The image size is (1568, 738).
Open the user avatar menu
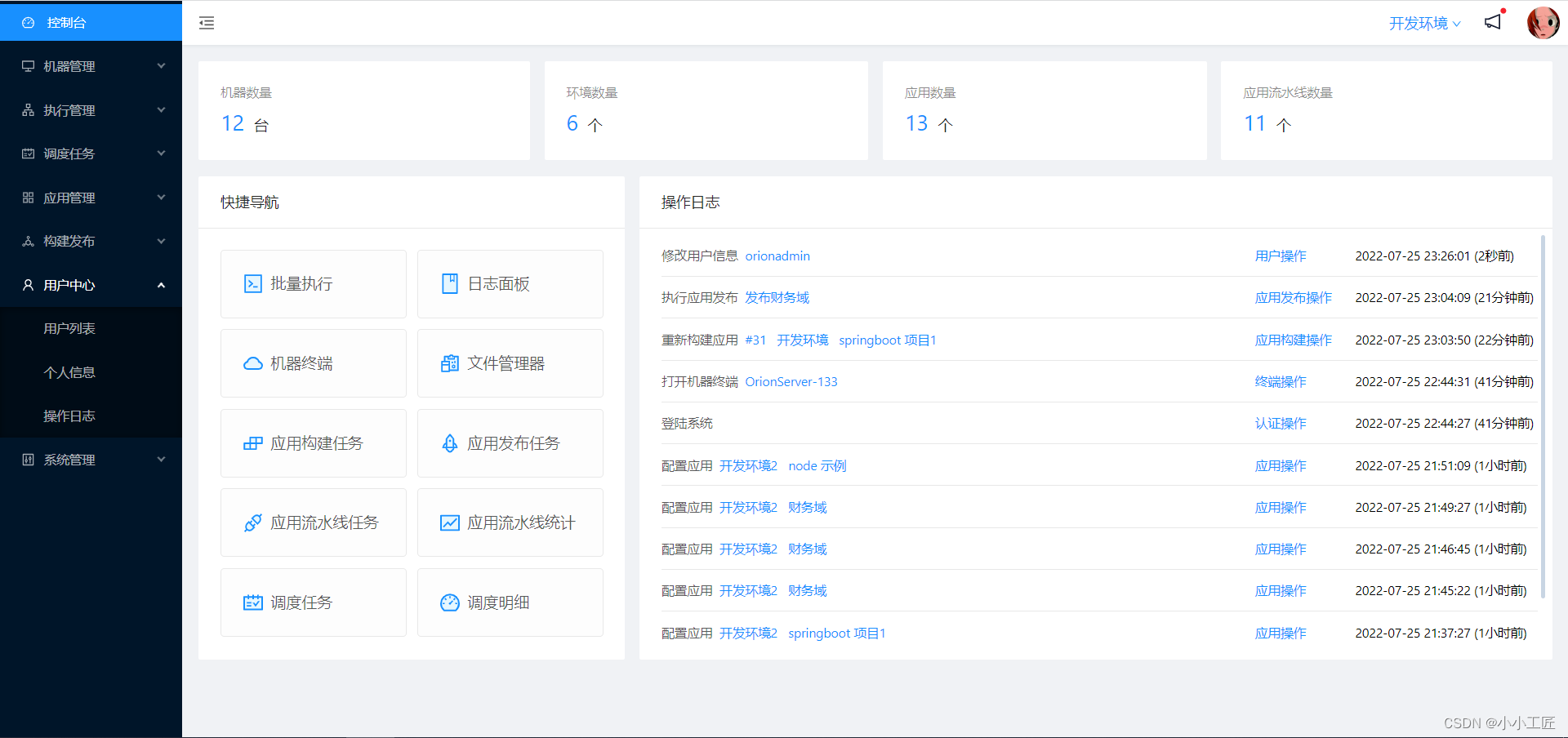pos(1543,22)
